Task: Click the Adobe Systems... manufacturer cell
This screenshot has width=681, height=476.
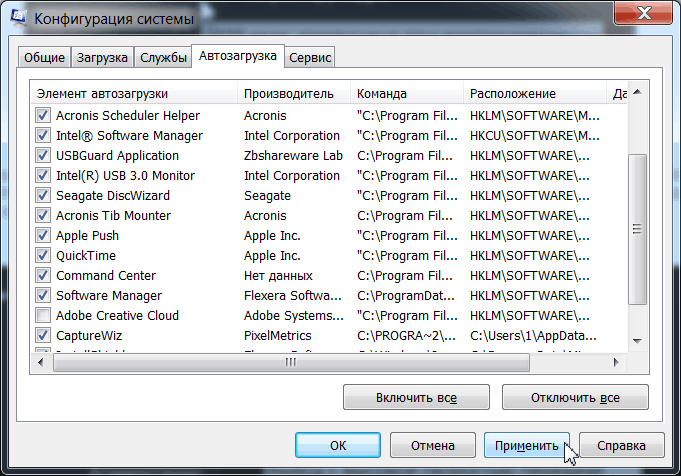Action: pos(294,315)
